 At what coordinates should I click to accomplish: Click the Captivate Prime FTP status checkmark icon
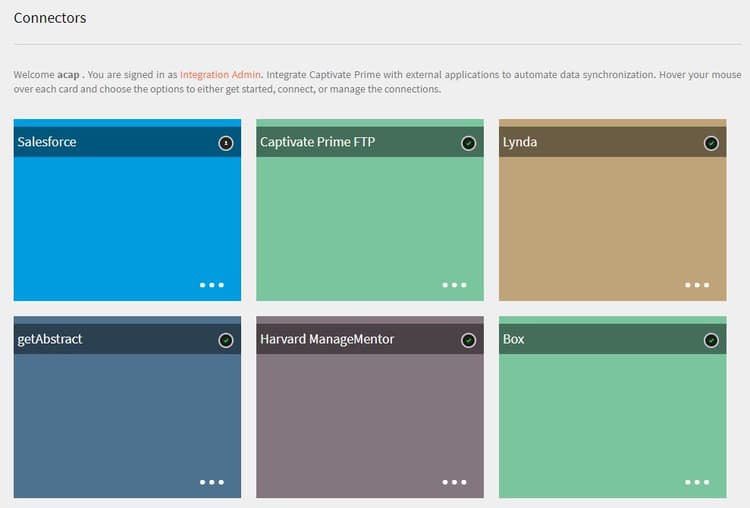[468, 143]
